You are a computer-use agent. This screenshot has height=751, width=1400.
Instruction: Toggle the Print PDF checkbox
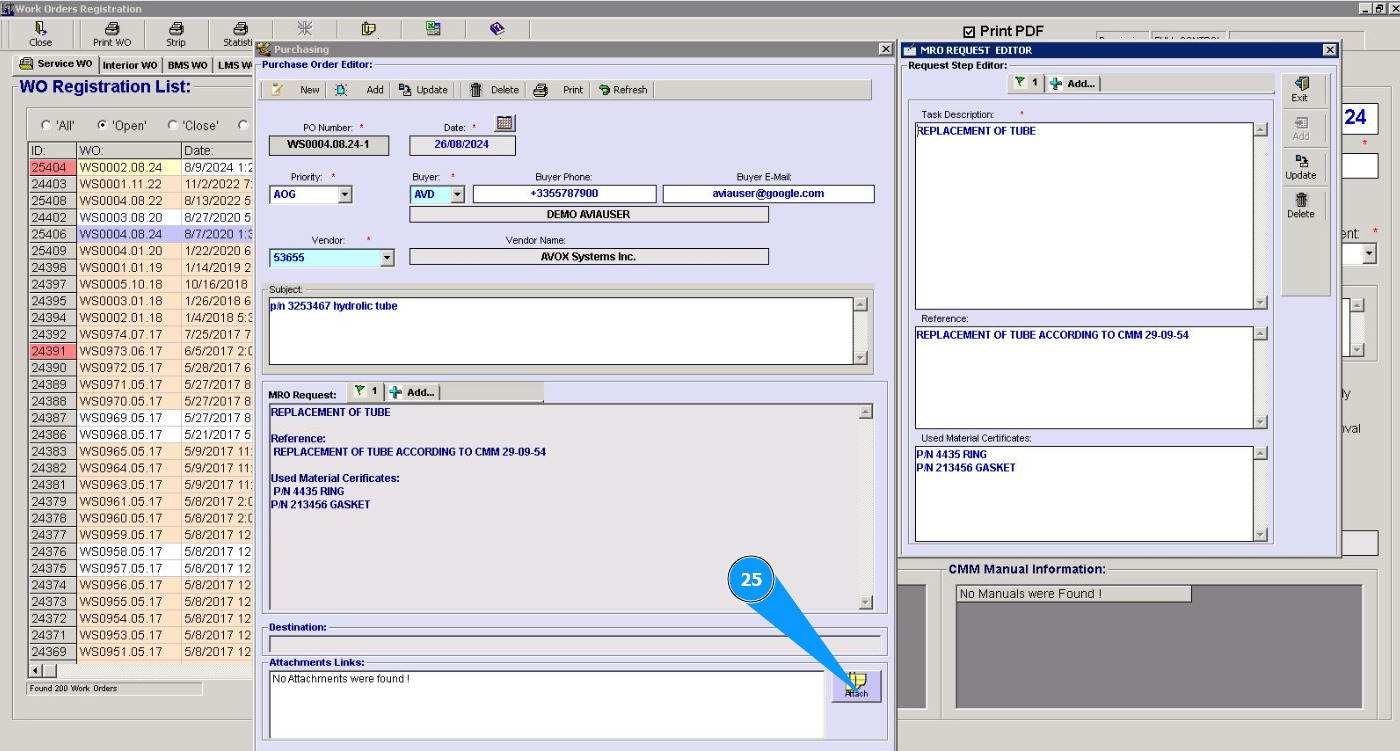coord(969,31)
